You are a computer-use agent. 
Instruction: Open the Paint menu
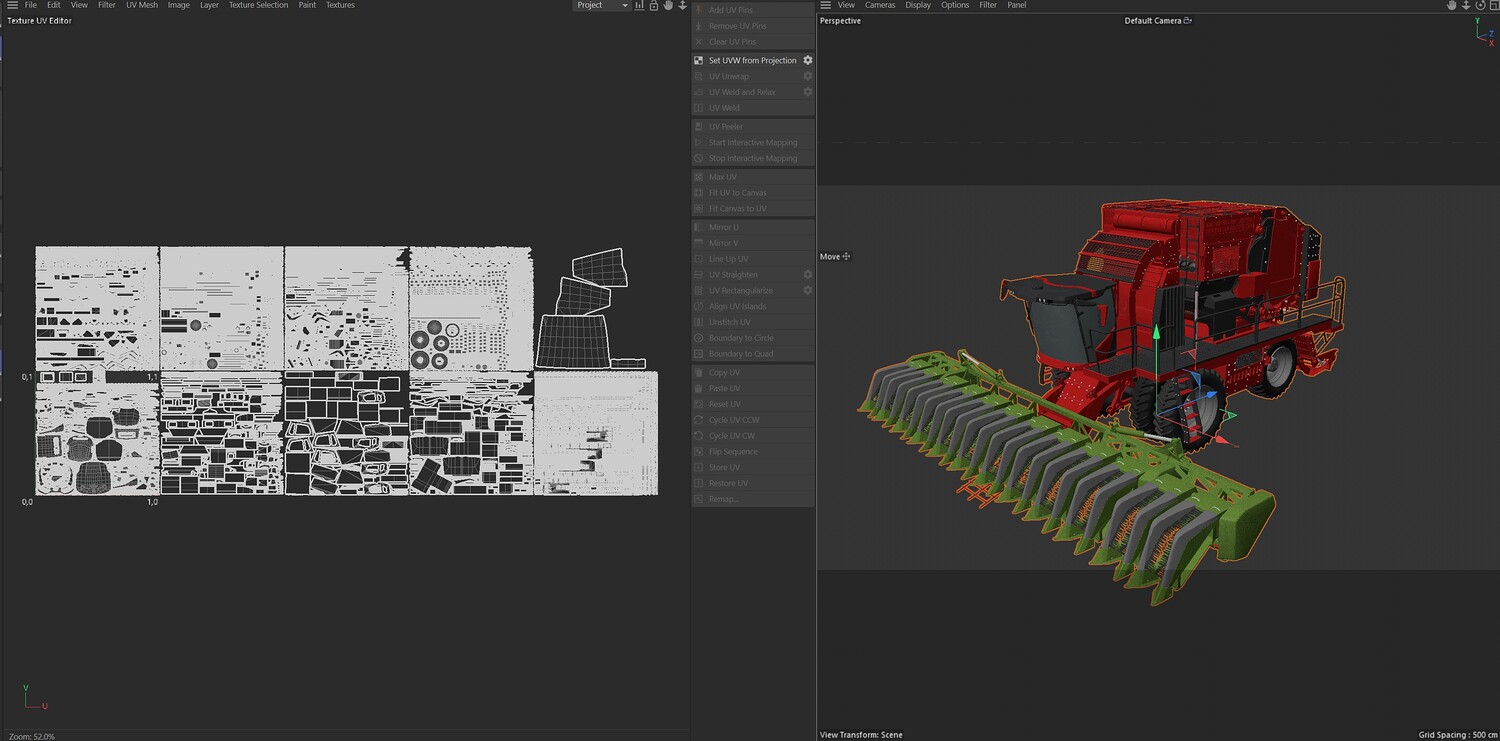click(307, 5)
